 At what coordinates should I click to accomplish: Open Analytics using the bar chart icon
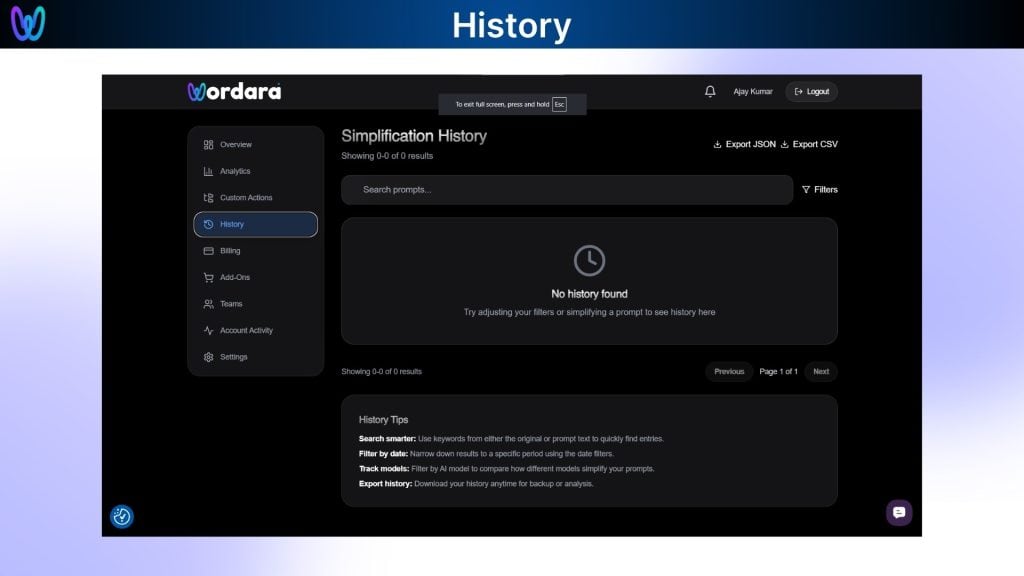pyautogui.click(x=208, y=171)
